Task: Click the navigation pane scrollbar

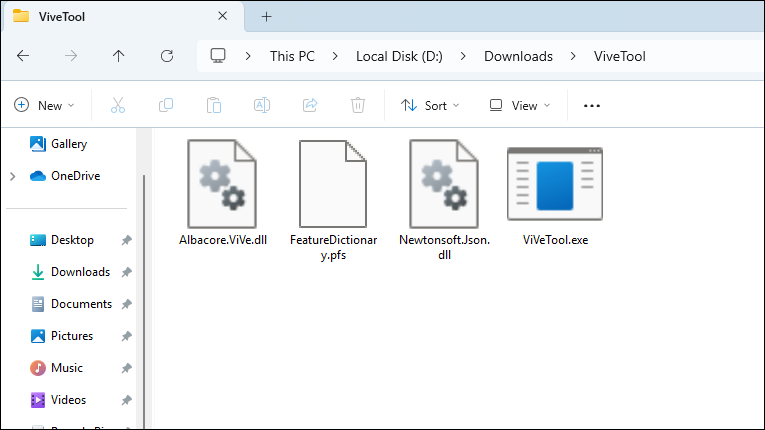Action: pyautogui.click(x=144, y=301)
